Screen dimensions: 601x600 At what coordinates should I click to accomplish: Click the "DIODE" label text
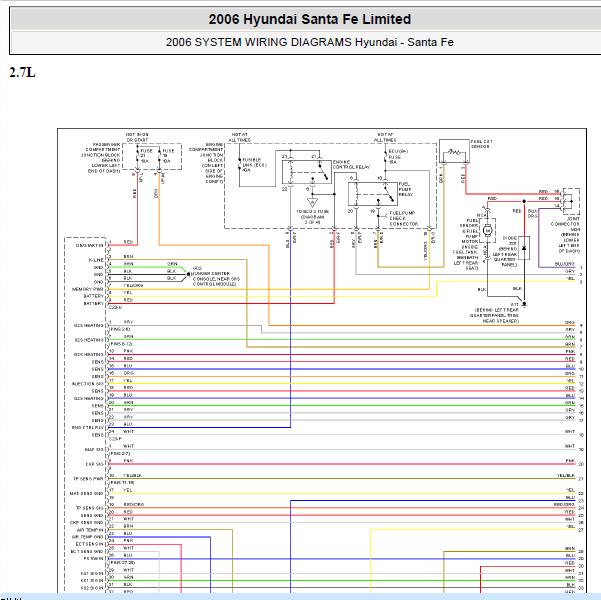(x=509, y=238)
